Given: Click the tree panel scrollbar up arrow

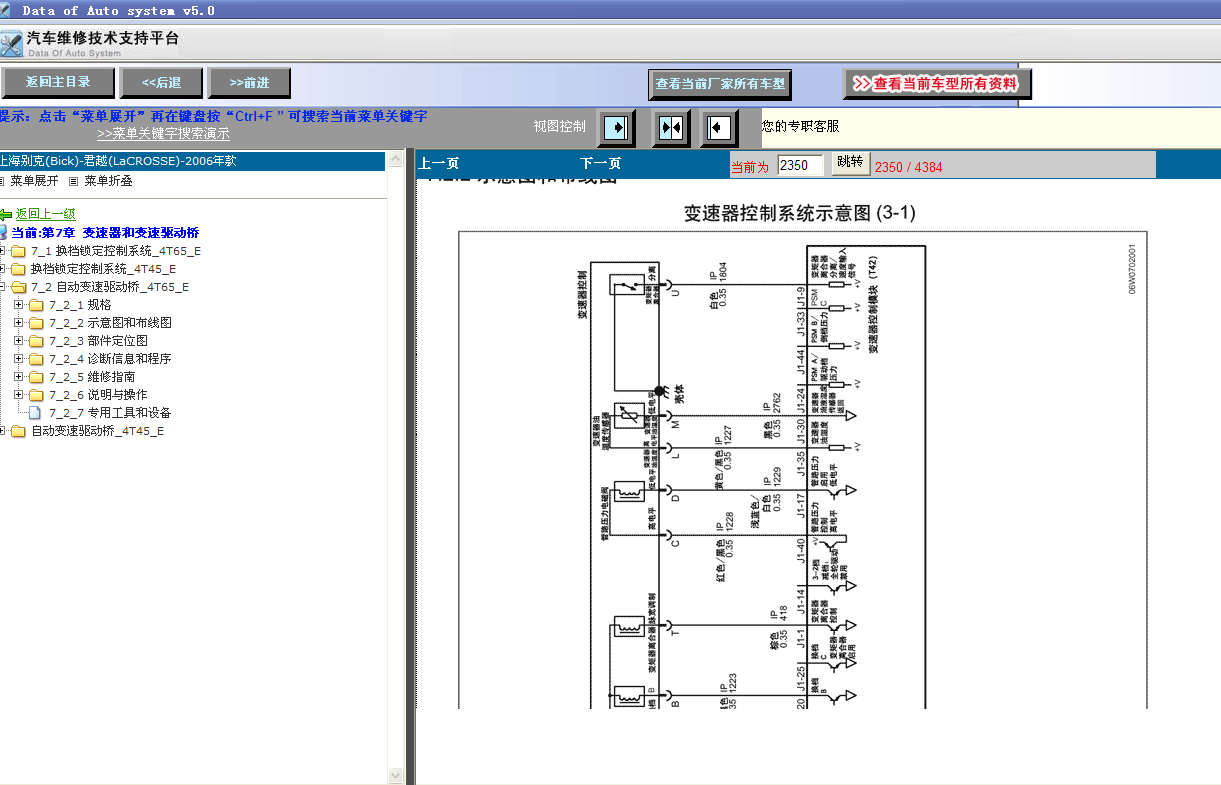Looking at the screenshot, I should [x=395, y=161].
